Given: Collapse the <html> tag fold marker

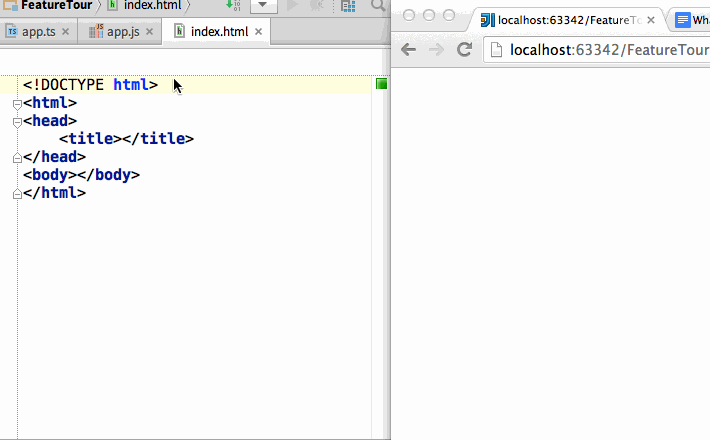Looking at the screenshot, I should [x=17, y=103].
